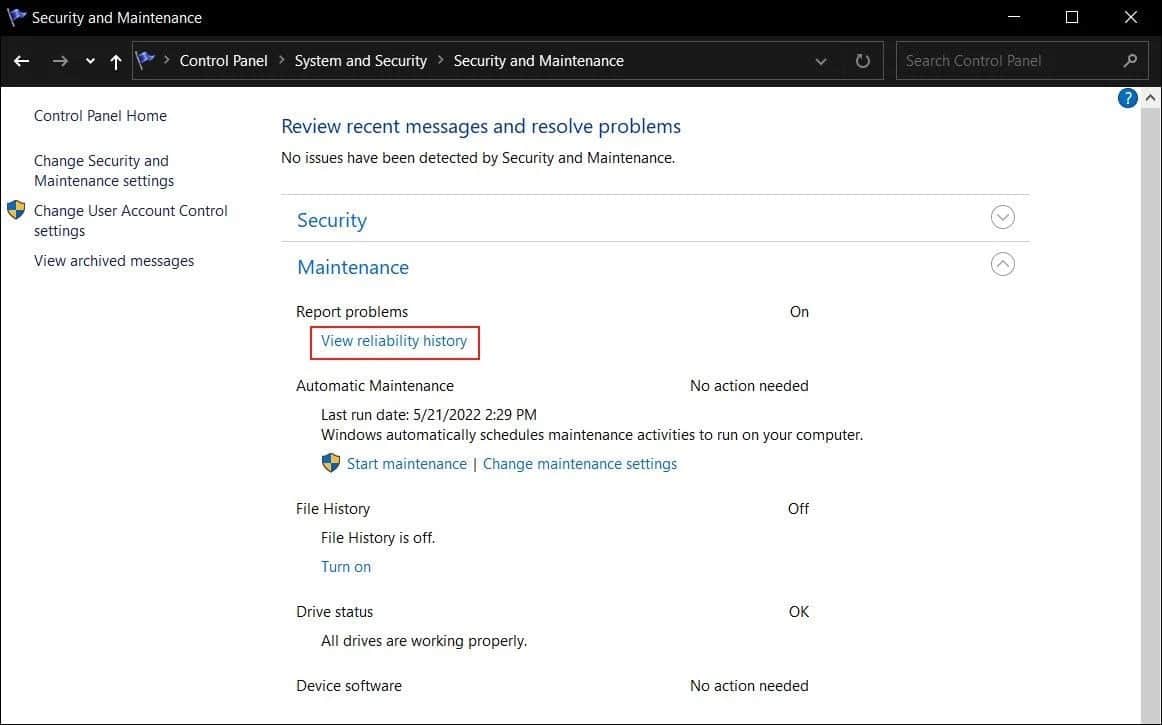The width and height of the screenshot is (1162, 725).
Task: Click the UAC shield beside Start maintenance
Action: (x=330, y=462)
